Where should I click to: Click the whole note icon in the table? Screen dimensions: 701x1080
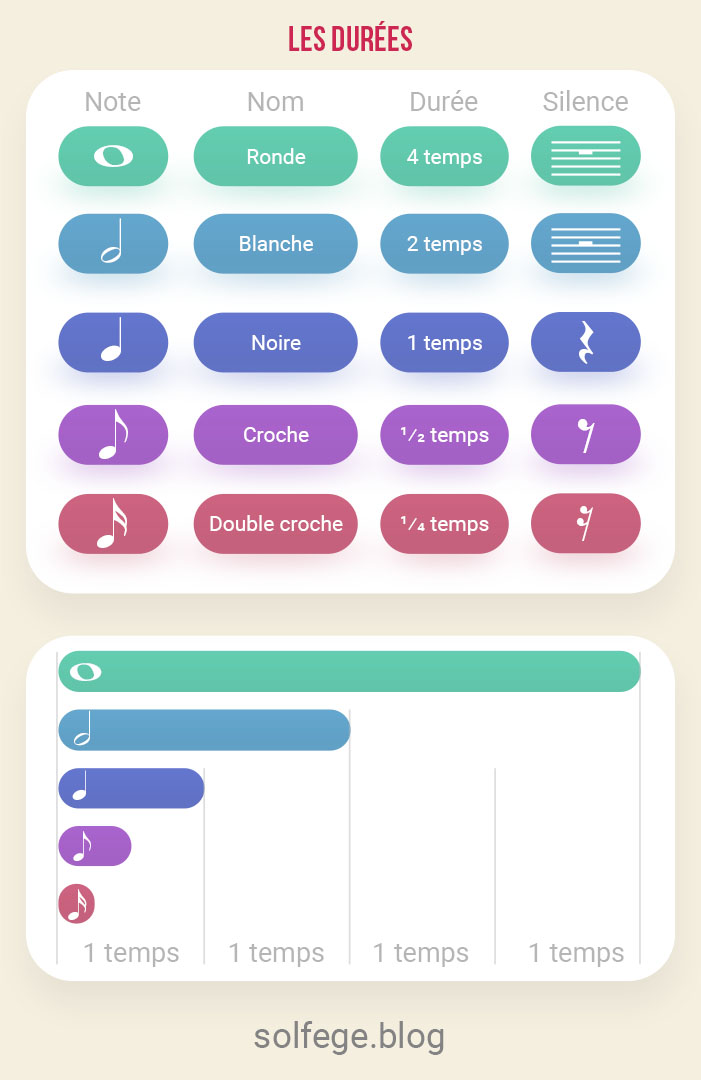[113, 156]
